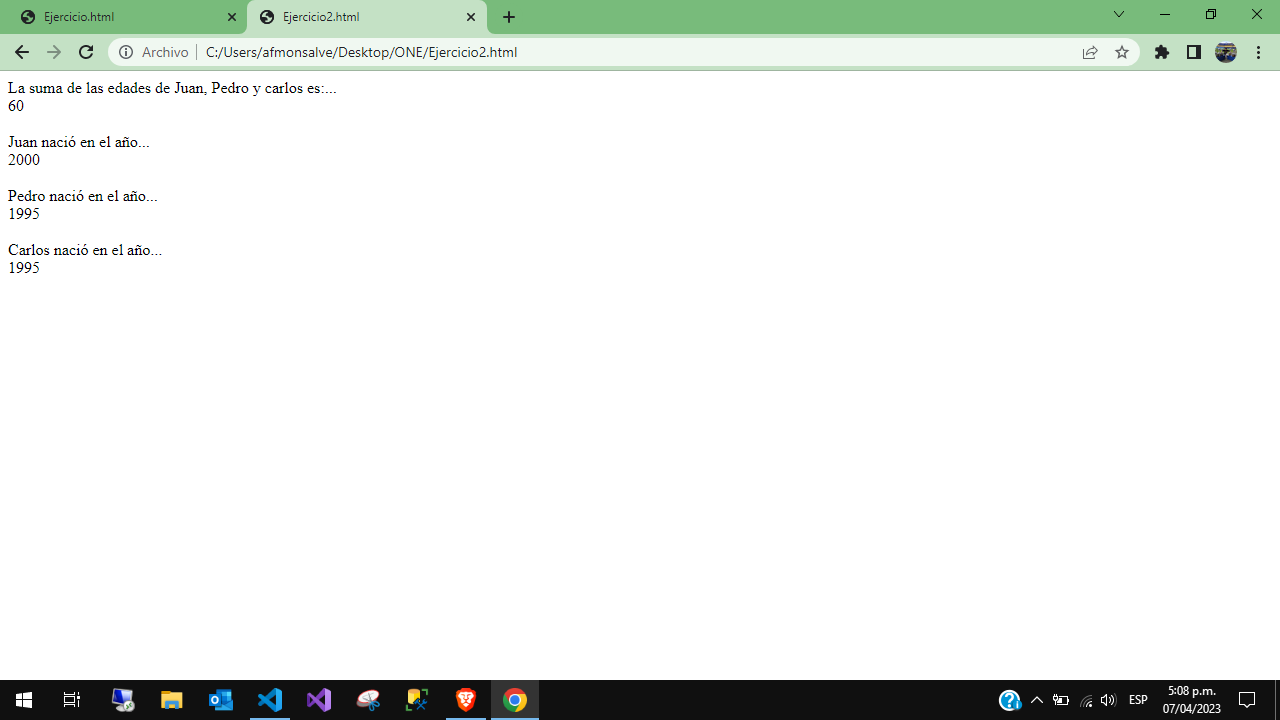Screen dimensions: 1280x720
Task: Open the volume speaker tray icon
Action: 1108,700
